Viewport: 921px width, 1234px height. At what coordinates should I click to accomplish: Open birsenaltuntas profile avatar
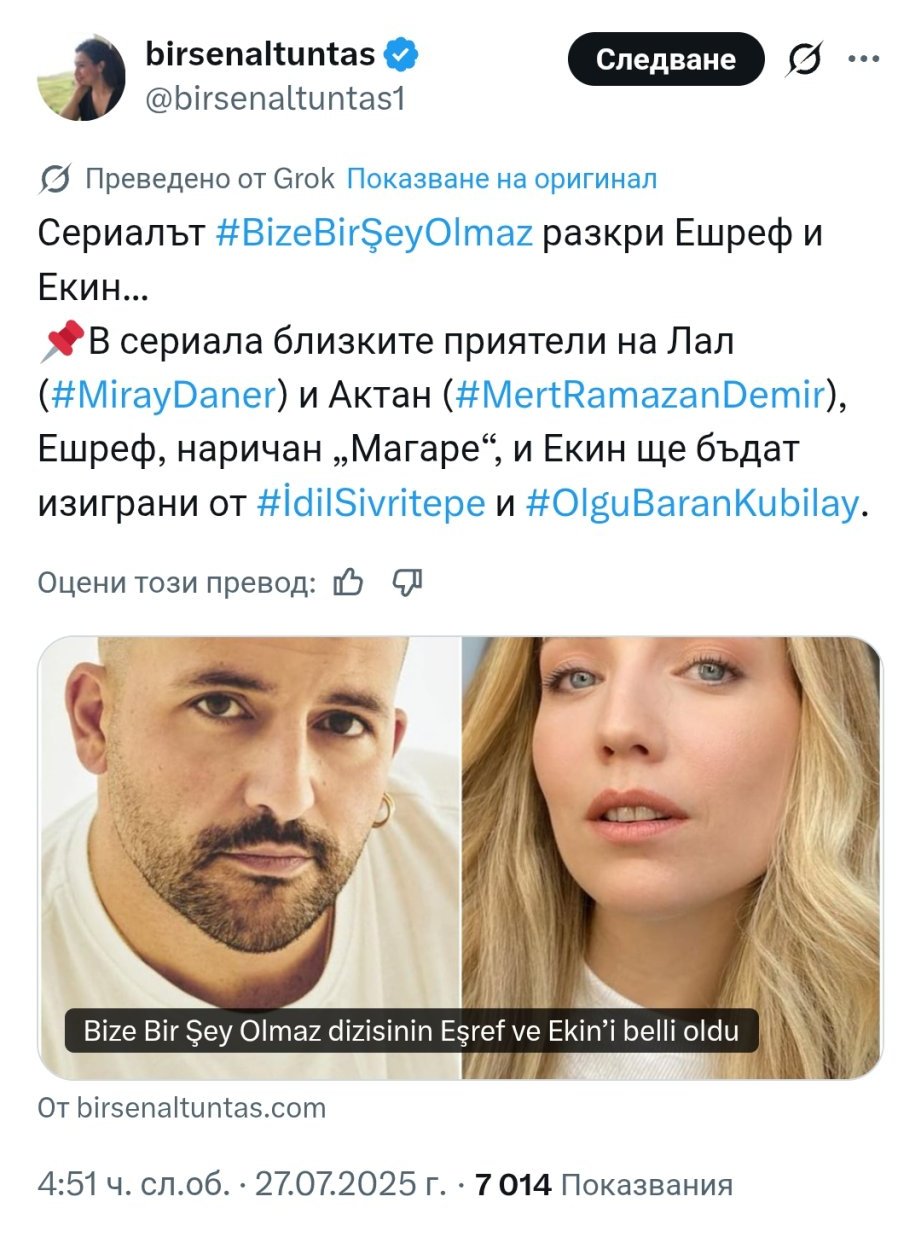[82, 78]
